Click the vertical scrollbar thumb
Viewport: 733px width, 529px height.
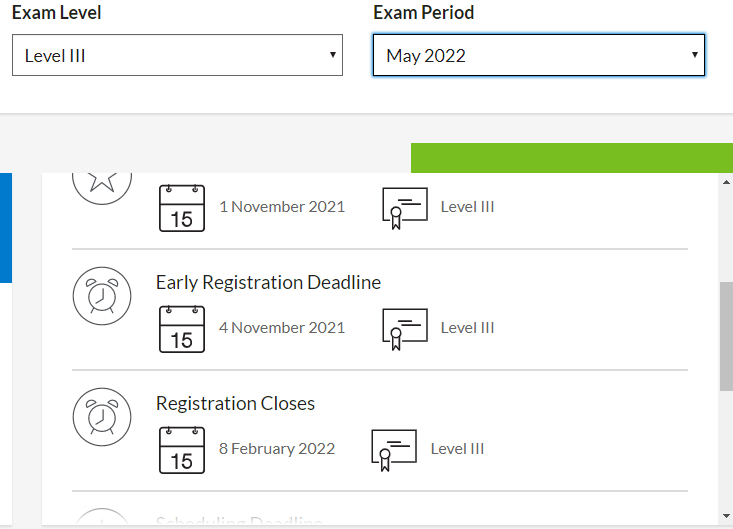[726, 336]
